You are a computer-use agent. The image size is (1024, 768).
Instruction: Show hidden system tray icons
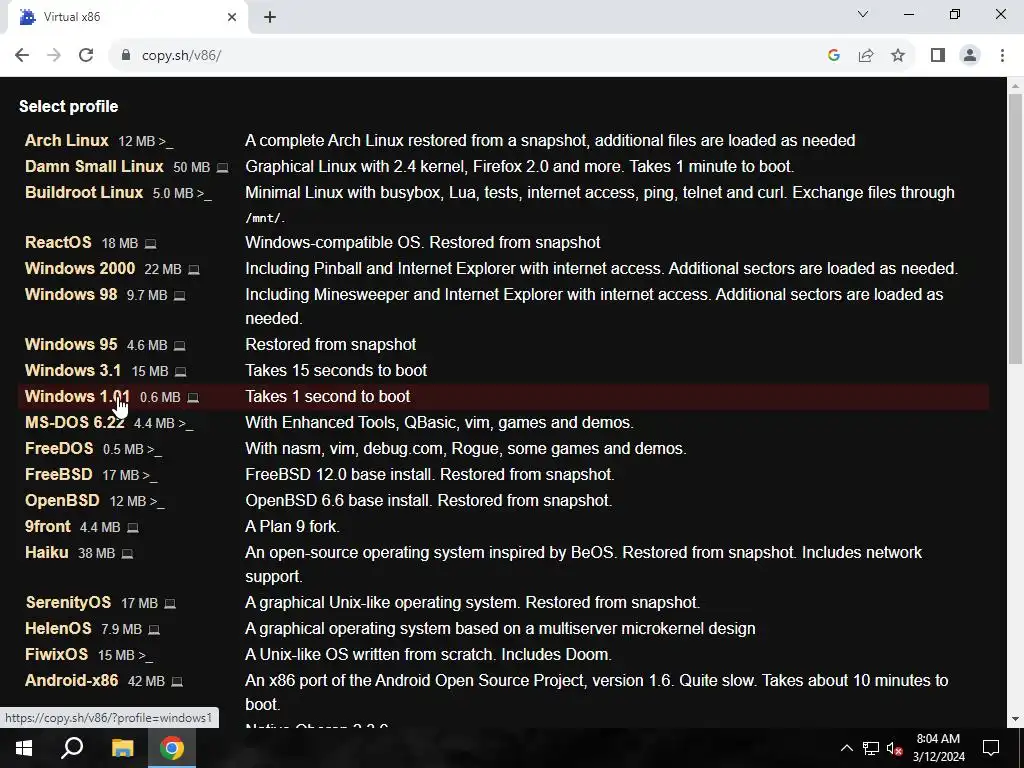pyautogui.click(x=846, y=748)
